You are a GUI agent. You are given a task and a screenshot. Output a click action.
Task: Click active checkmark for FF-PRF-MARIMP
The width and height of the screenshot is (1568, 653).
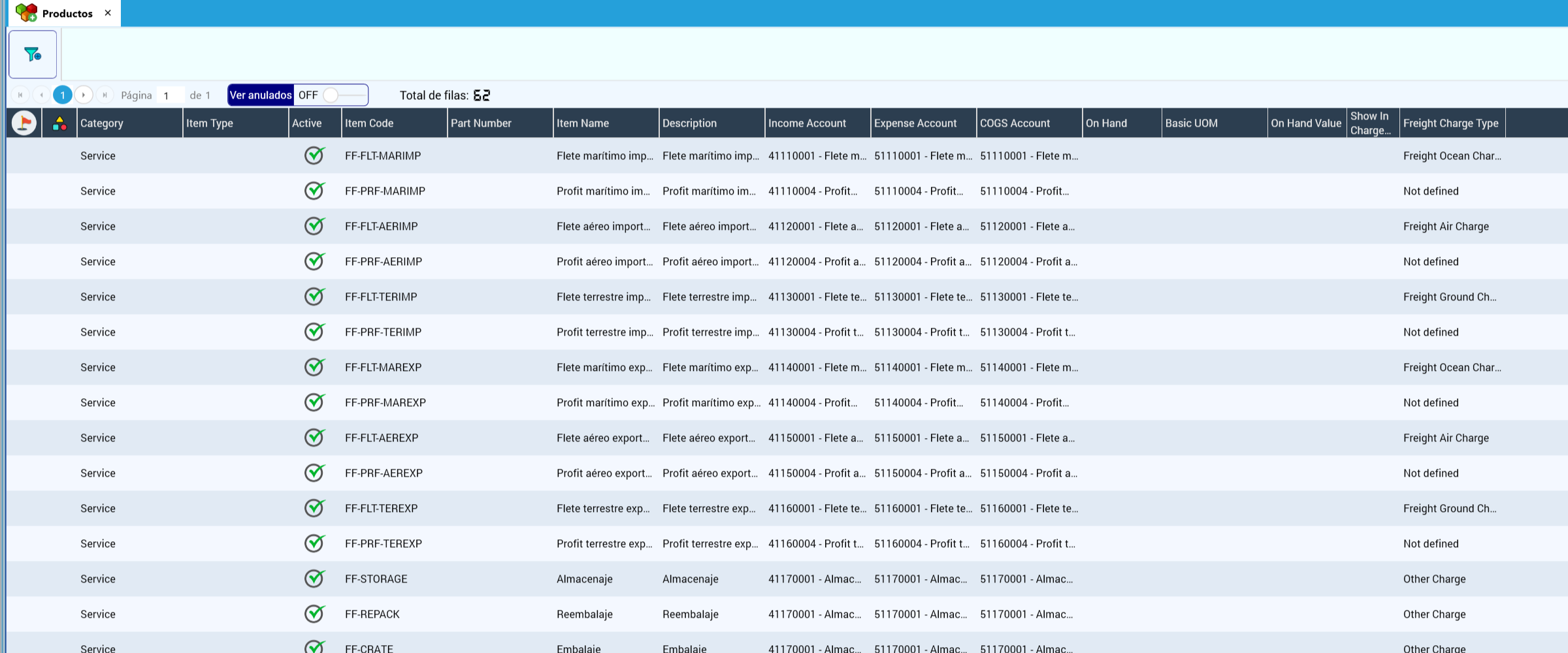(x=315, y=191)
